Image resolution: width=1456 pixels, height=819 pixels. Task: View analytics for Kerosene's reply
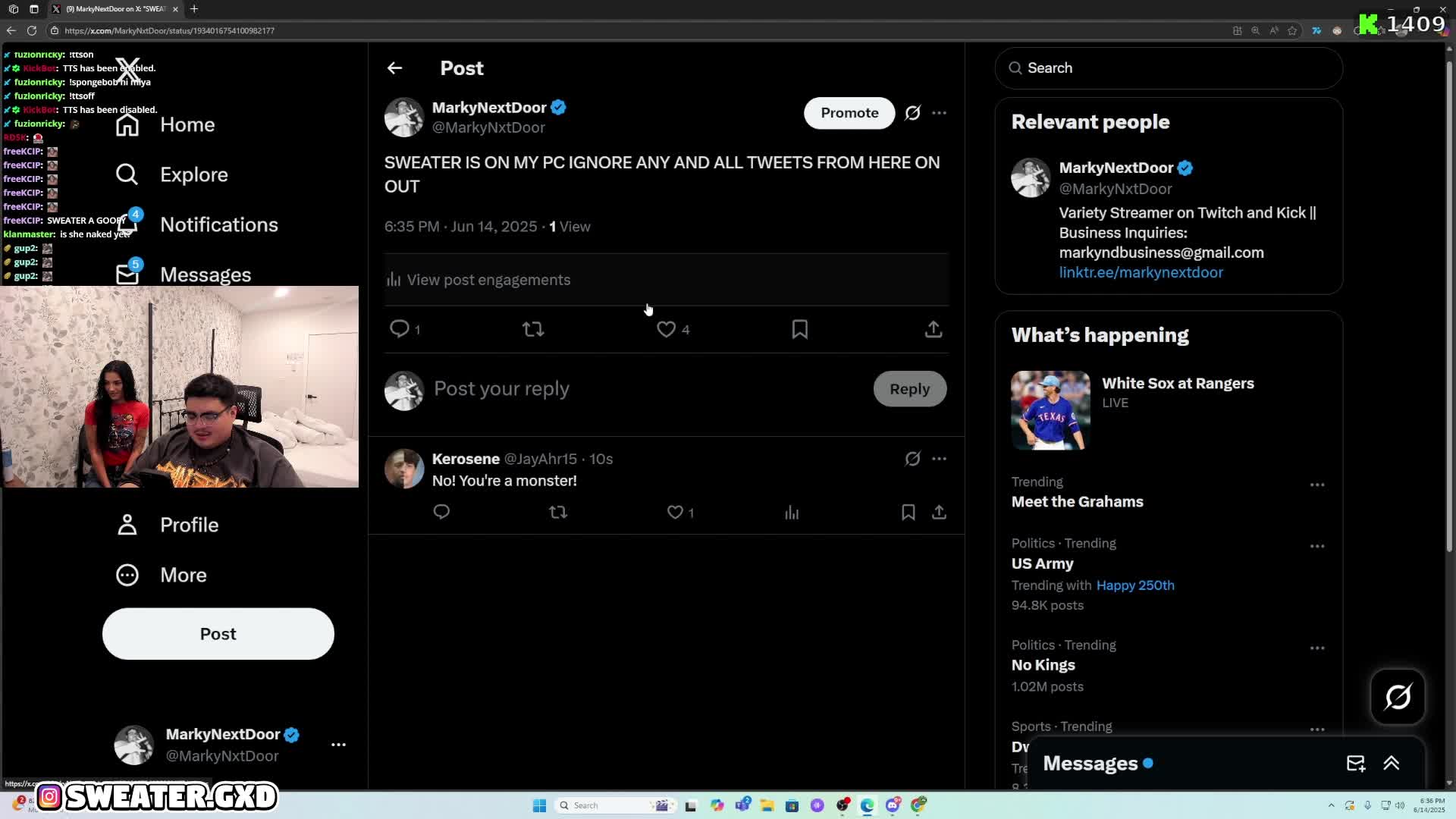792,513
